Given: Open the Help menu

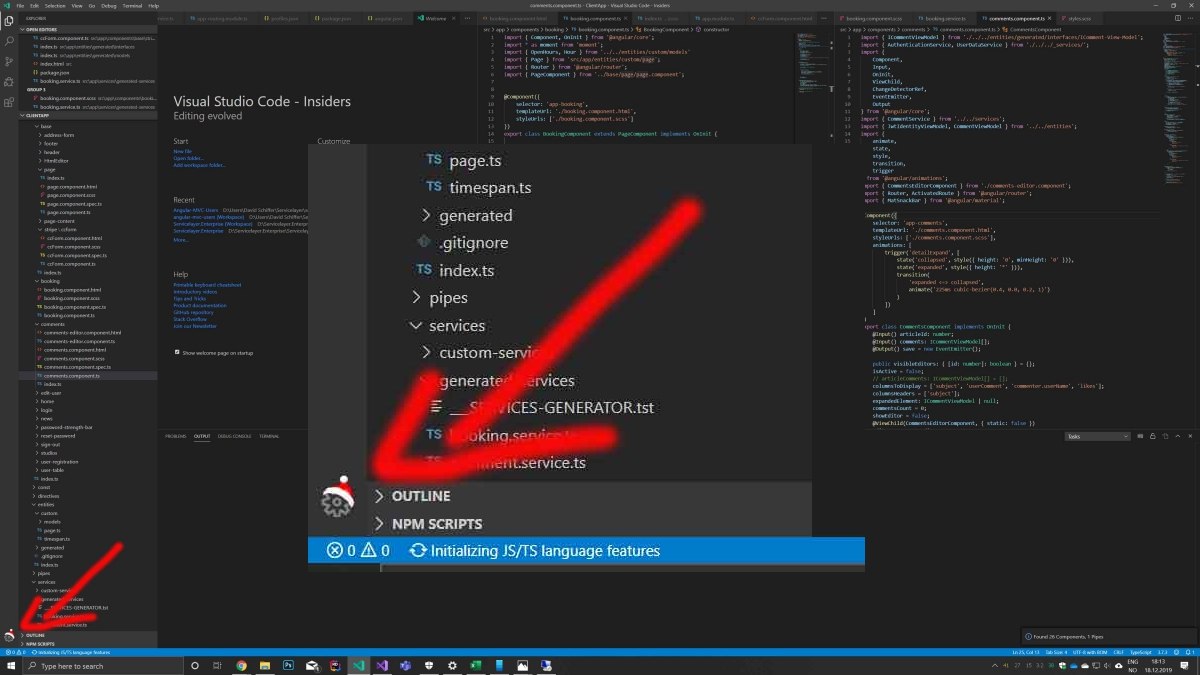Looking at the screenshot, I should [153, 6].
